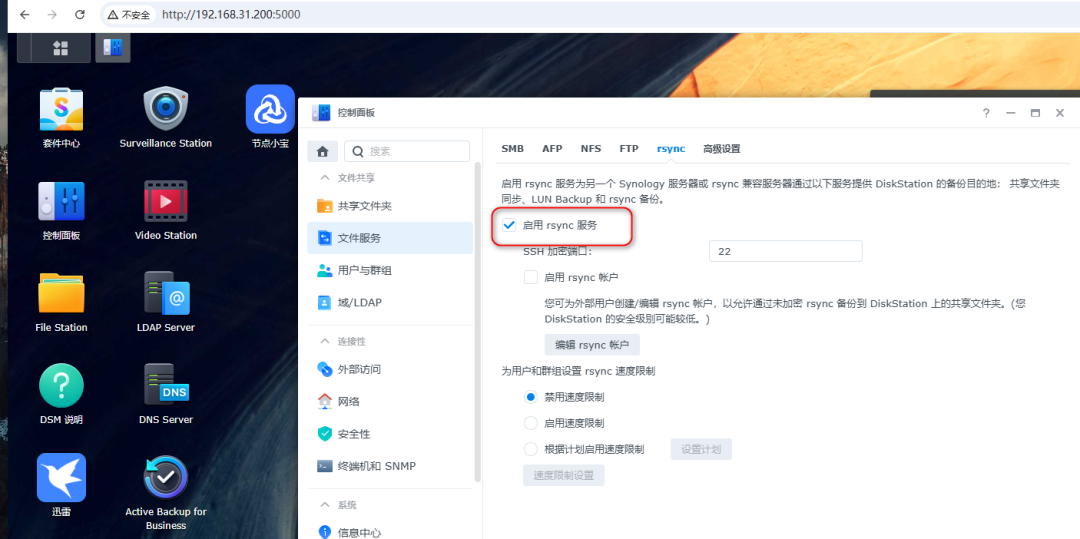
Task: Select the 启用速度限制 radio button
Action: (530, 423)
